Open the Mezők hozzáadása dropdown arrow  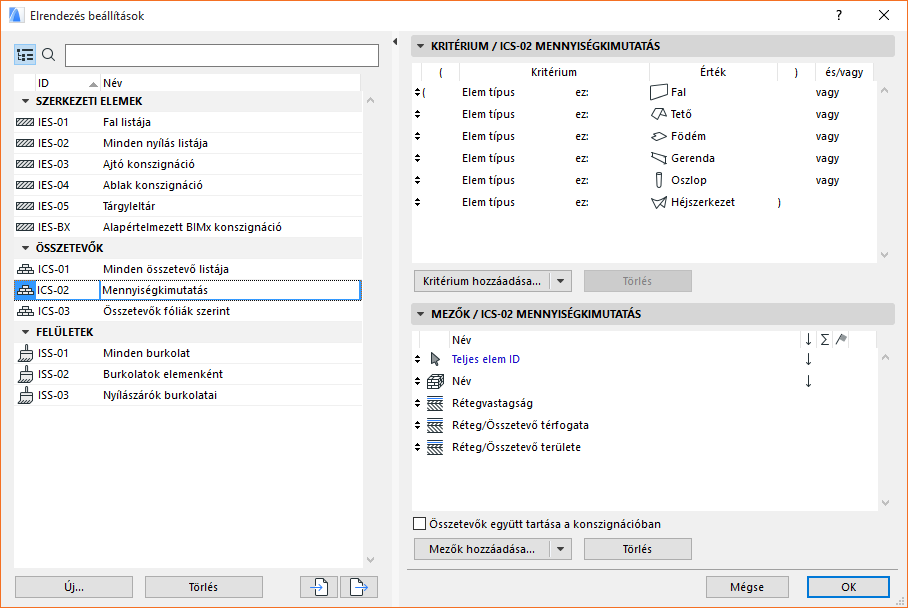point(561,549)
